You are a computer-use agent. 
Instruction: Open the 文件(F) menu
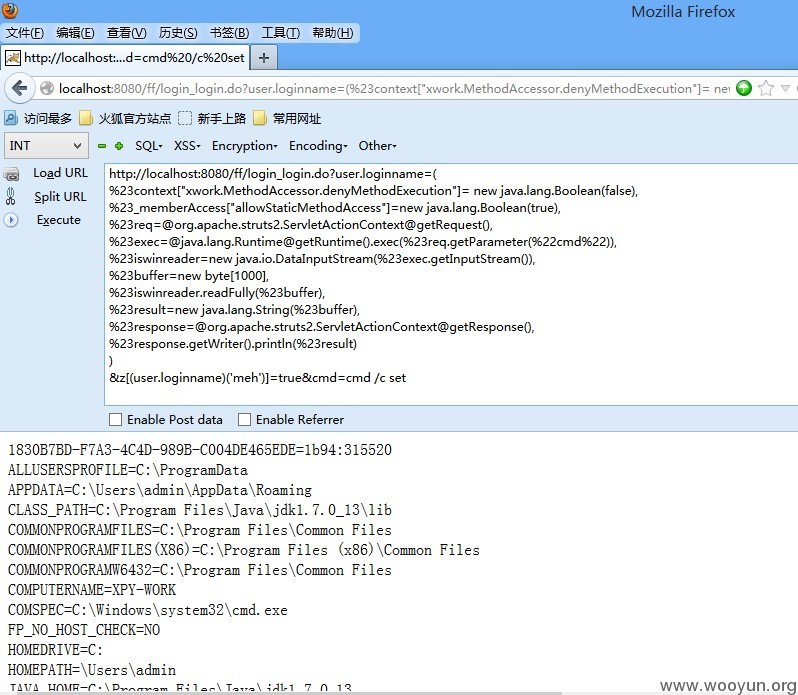point(24,33)
